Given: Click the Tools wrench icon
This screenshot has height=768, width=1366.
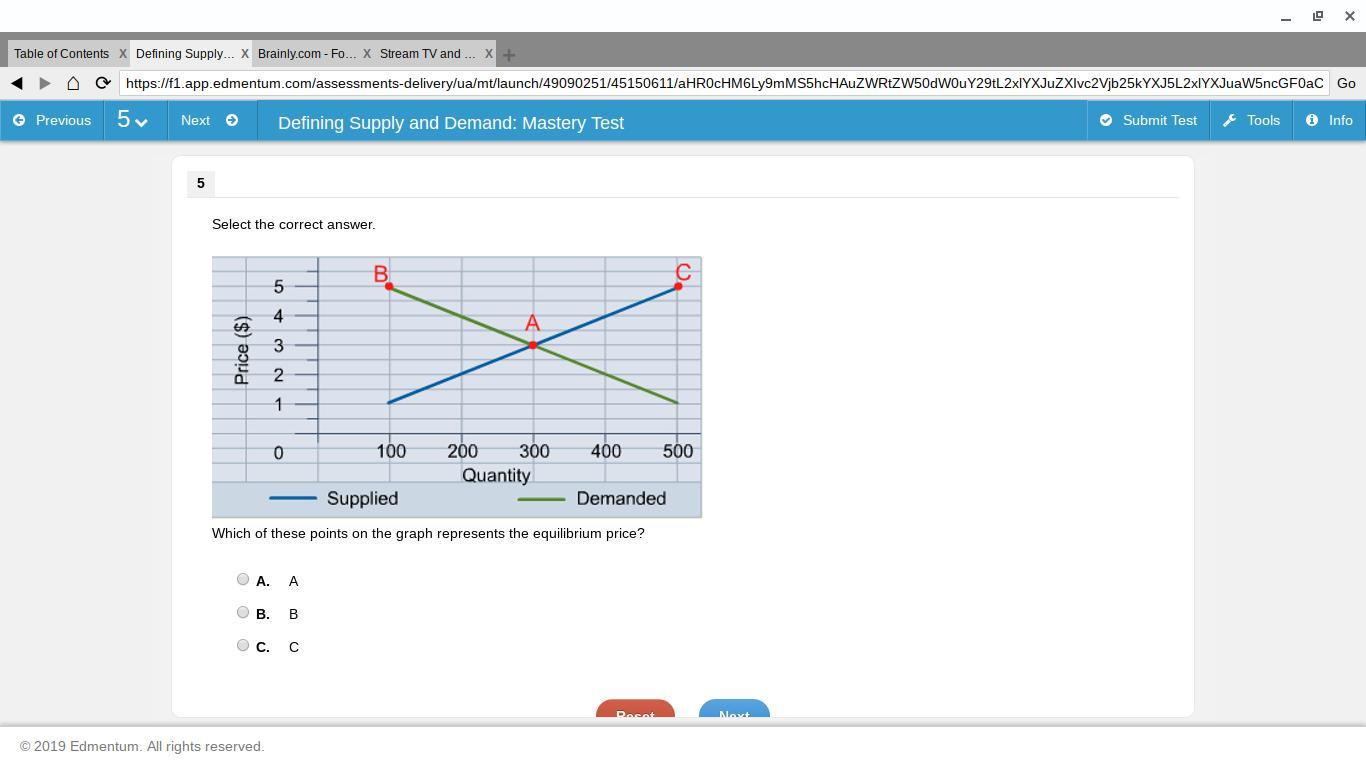Looking at the screenshot, I should (1230, 120).
